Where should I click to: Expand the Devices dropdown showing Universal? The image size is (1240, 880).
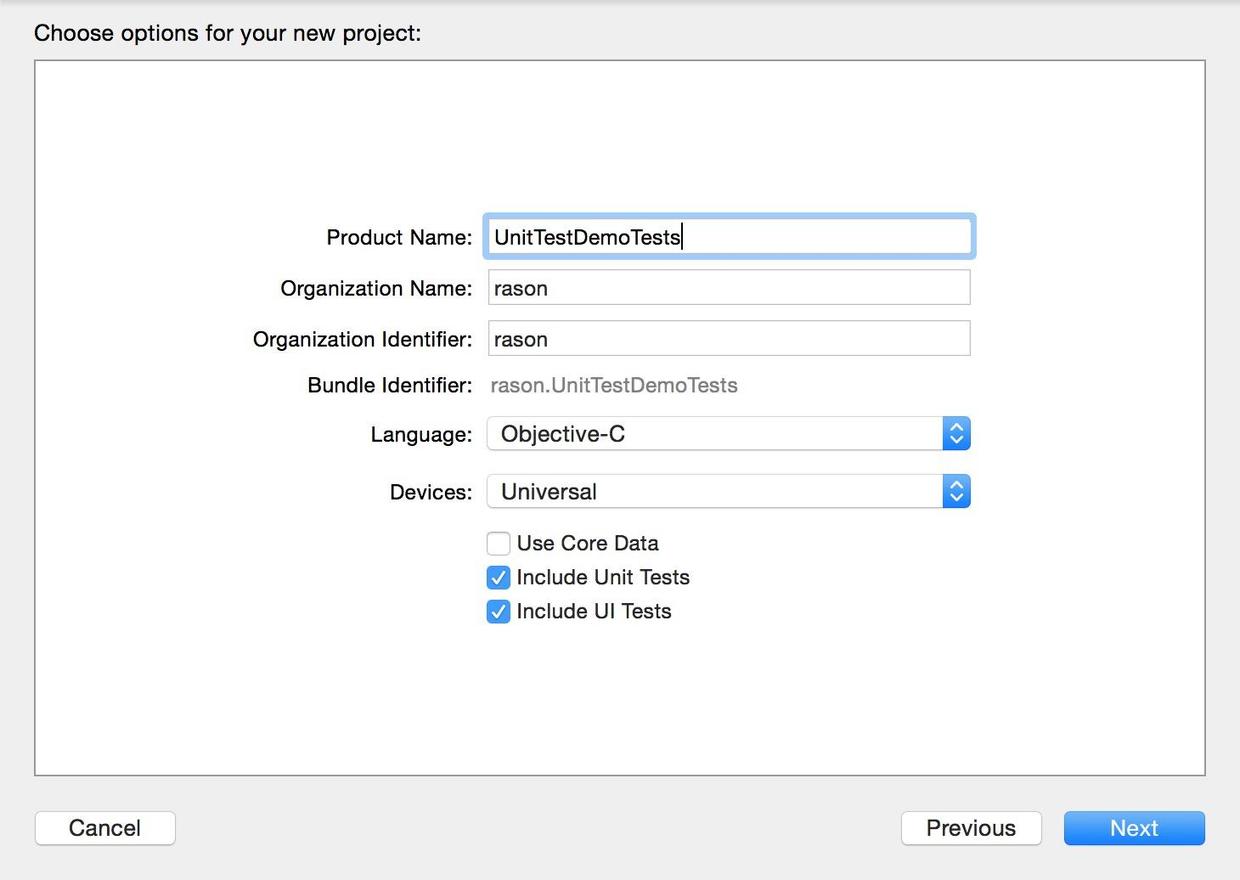(x=714, y=492)
